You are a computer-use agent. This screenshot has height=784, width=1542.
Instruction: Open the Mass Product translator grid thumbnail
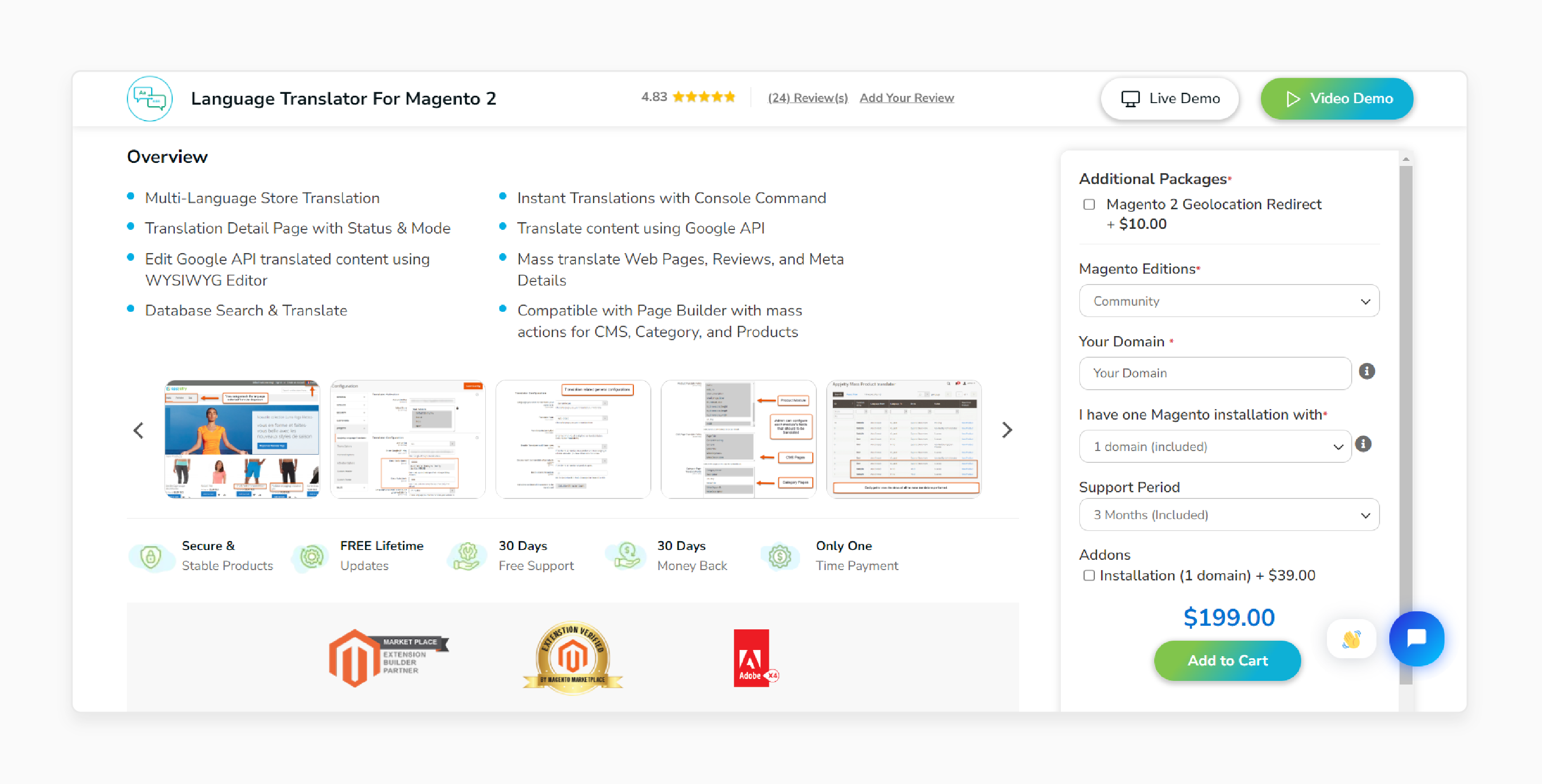click(x=904, y=439)
